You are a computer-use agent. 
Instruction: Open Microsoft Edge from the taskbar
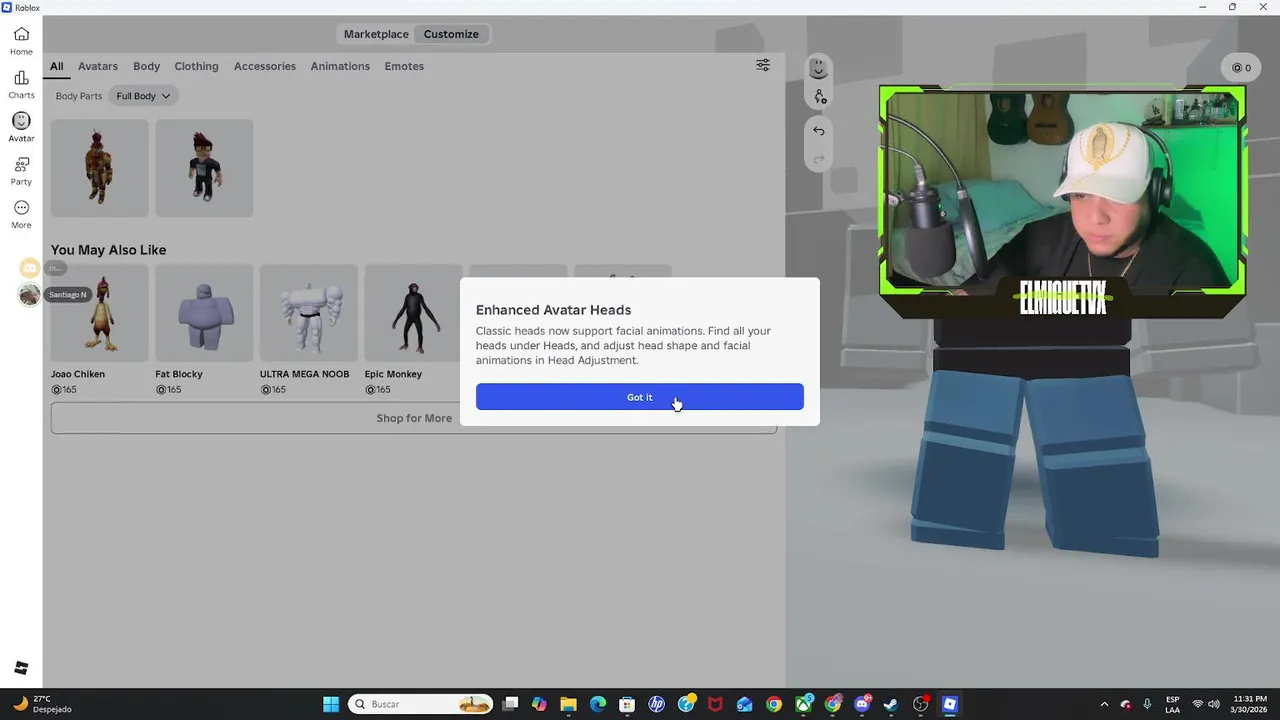pyautogui.click(x=598, y=704)
